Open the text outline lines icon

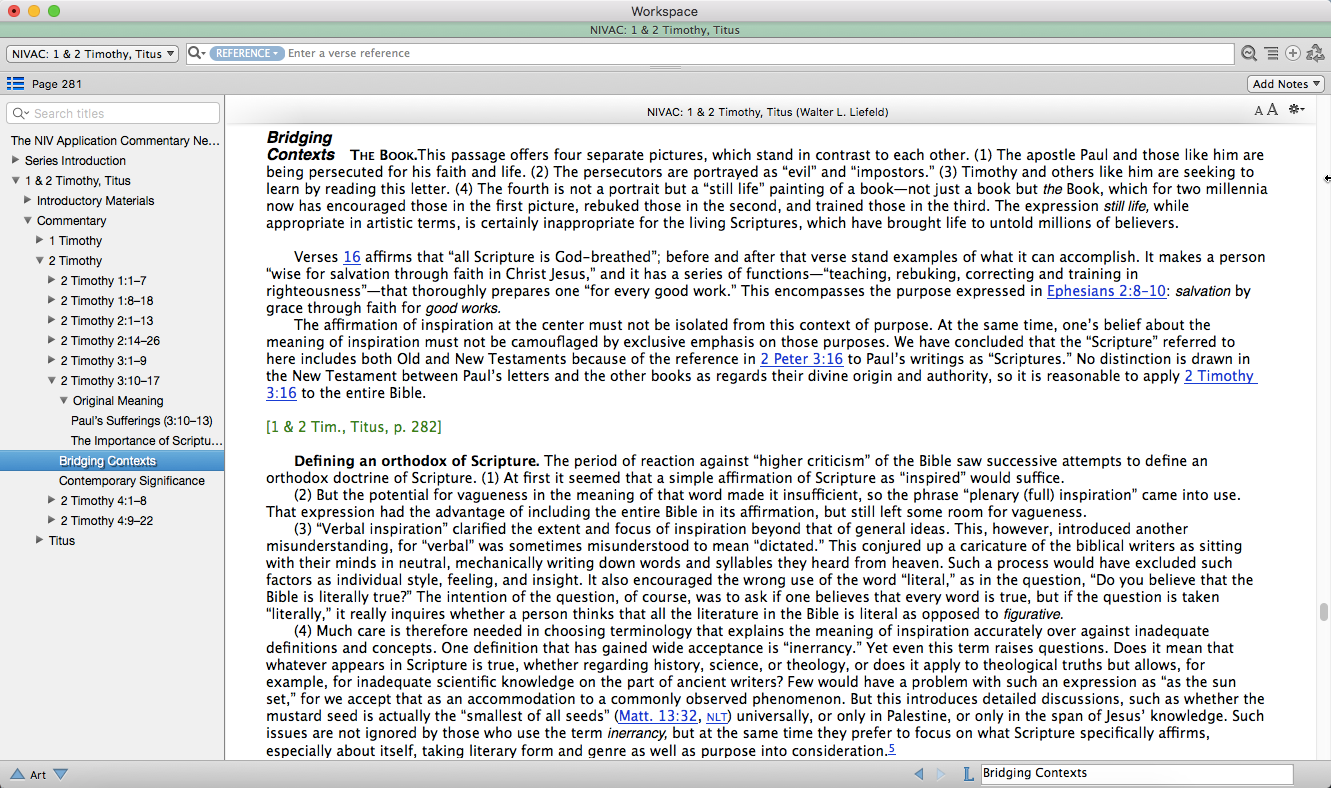[1271, 54]
